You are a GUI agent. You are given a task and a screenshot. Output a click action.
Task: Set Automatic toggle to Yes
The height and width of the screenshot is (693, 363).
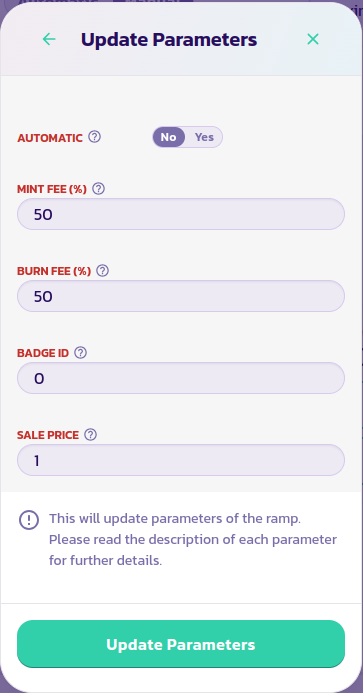204,137
